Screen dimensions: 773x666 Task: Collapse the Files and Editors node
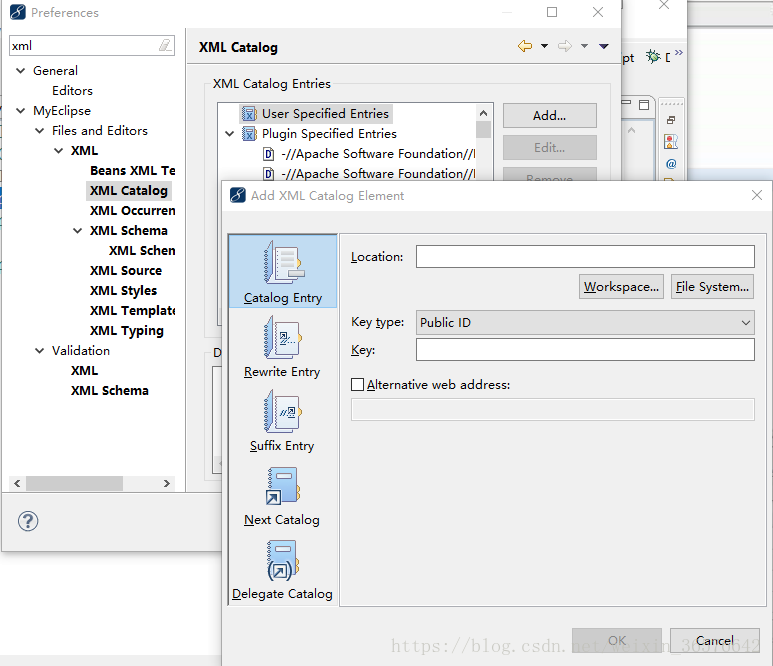coord(39,131)
